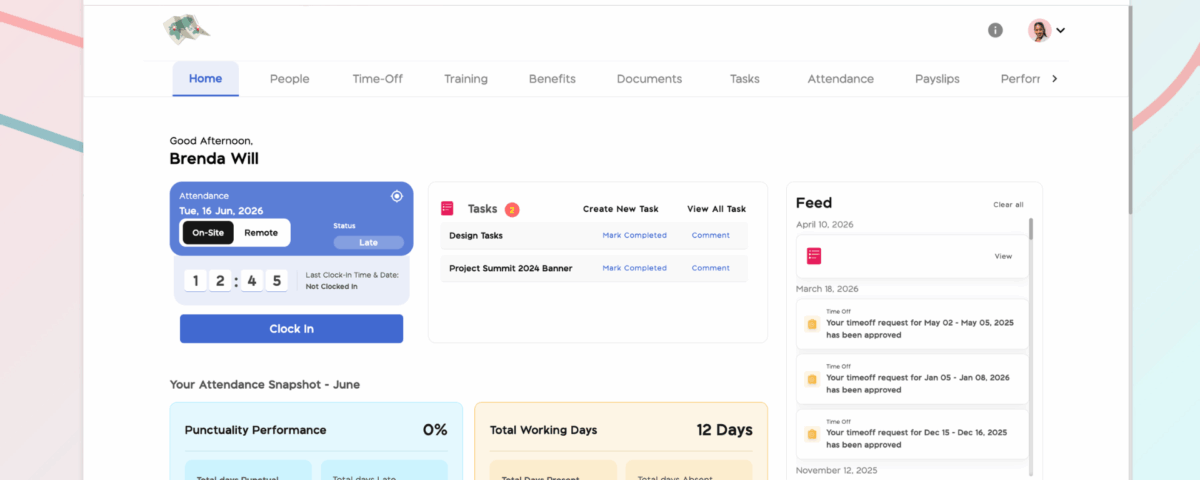Screen dimensions: 1200x480
Task: Click the yellow icon for Jan 05 timeoff
Action: point(812,379)
